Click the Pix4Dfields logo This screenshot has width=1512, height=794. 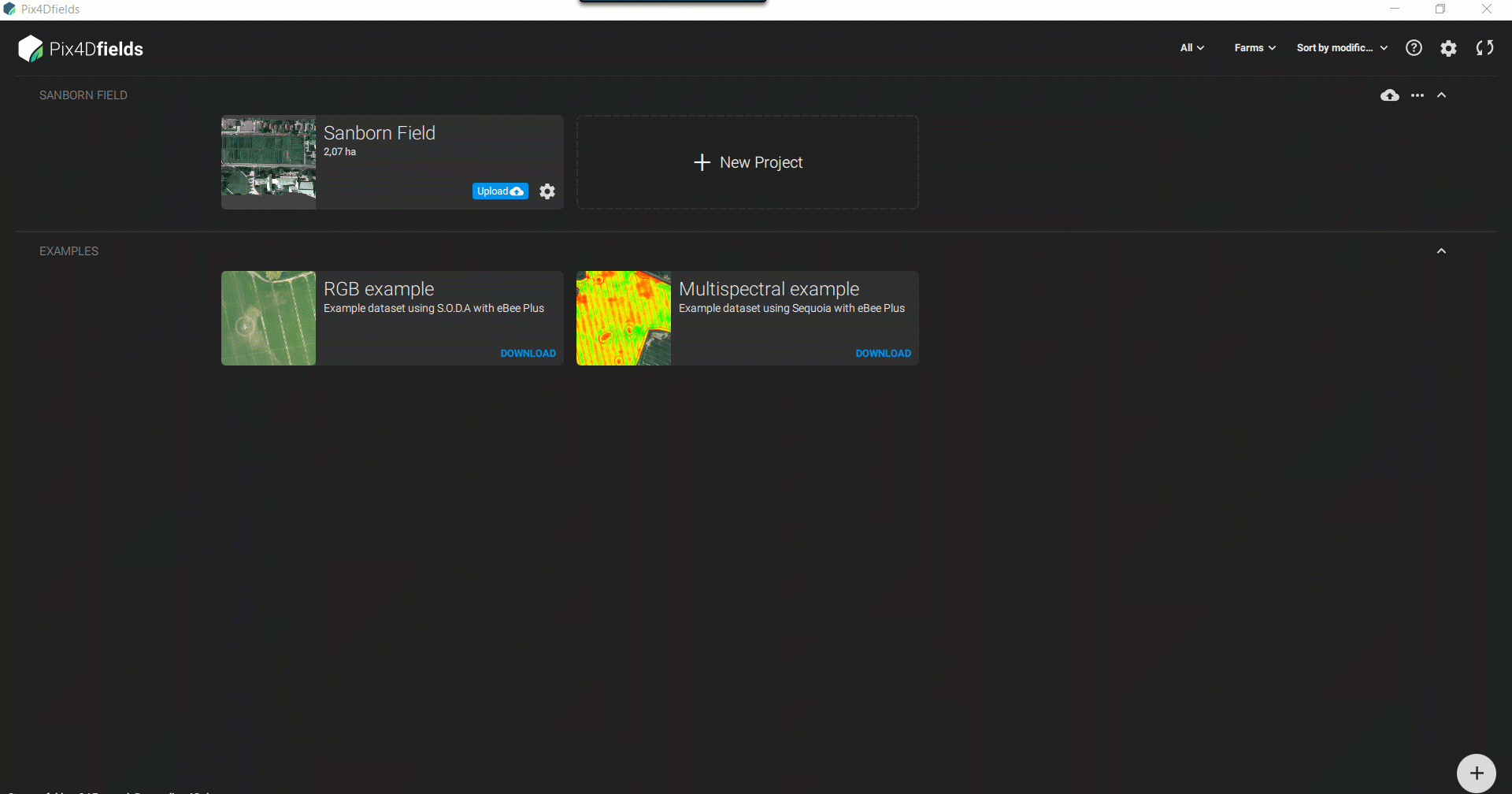(80, 49)
